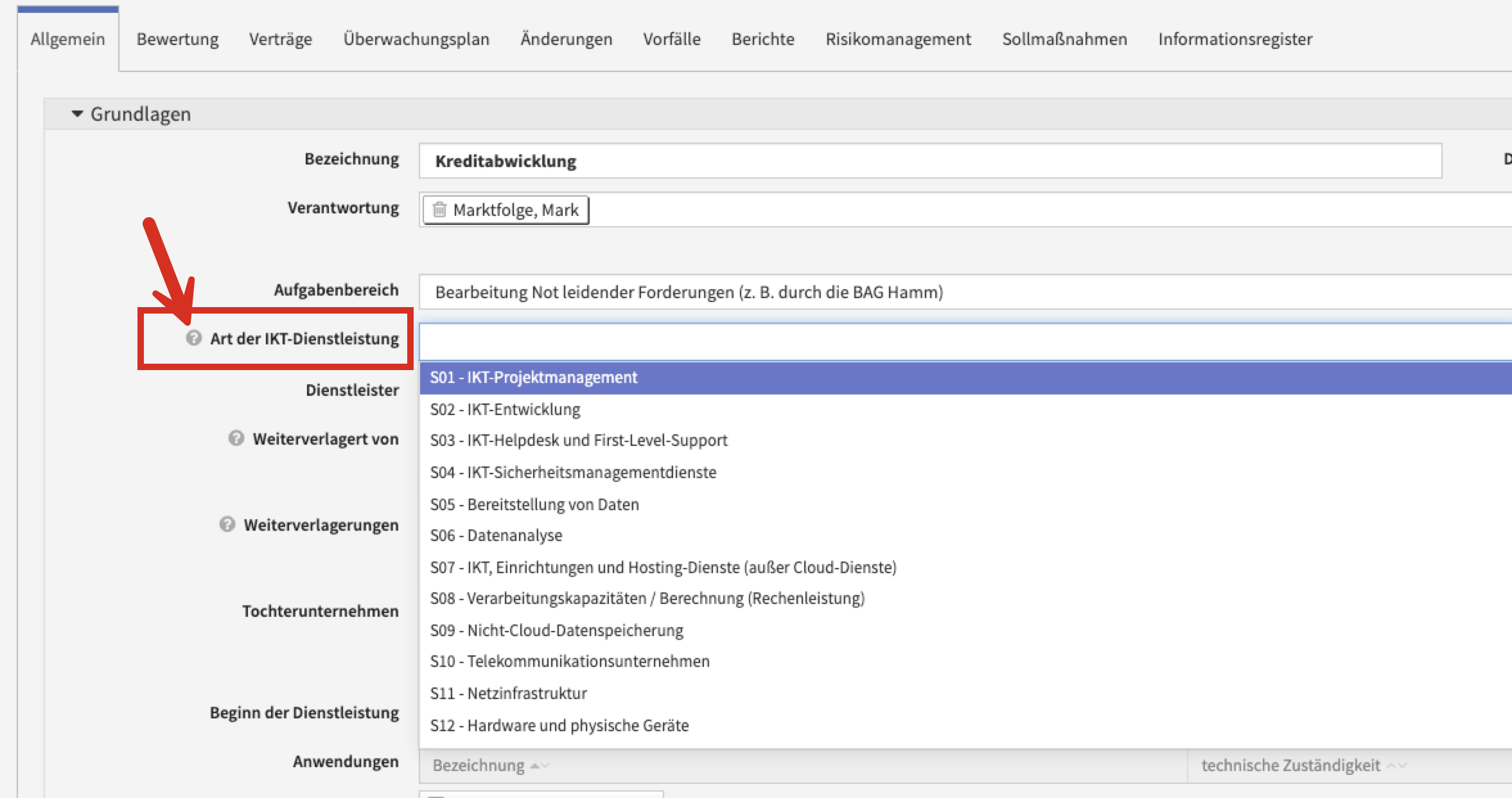Open the Informationsregister tab
Screen dimensions: 1512x798
pyautogui.click(x=1235, y=39)
